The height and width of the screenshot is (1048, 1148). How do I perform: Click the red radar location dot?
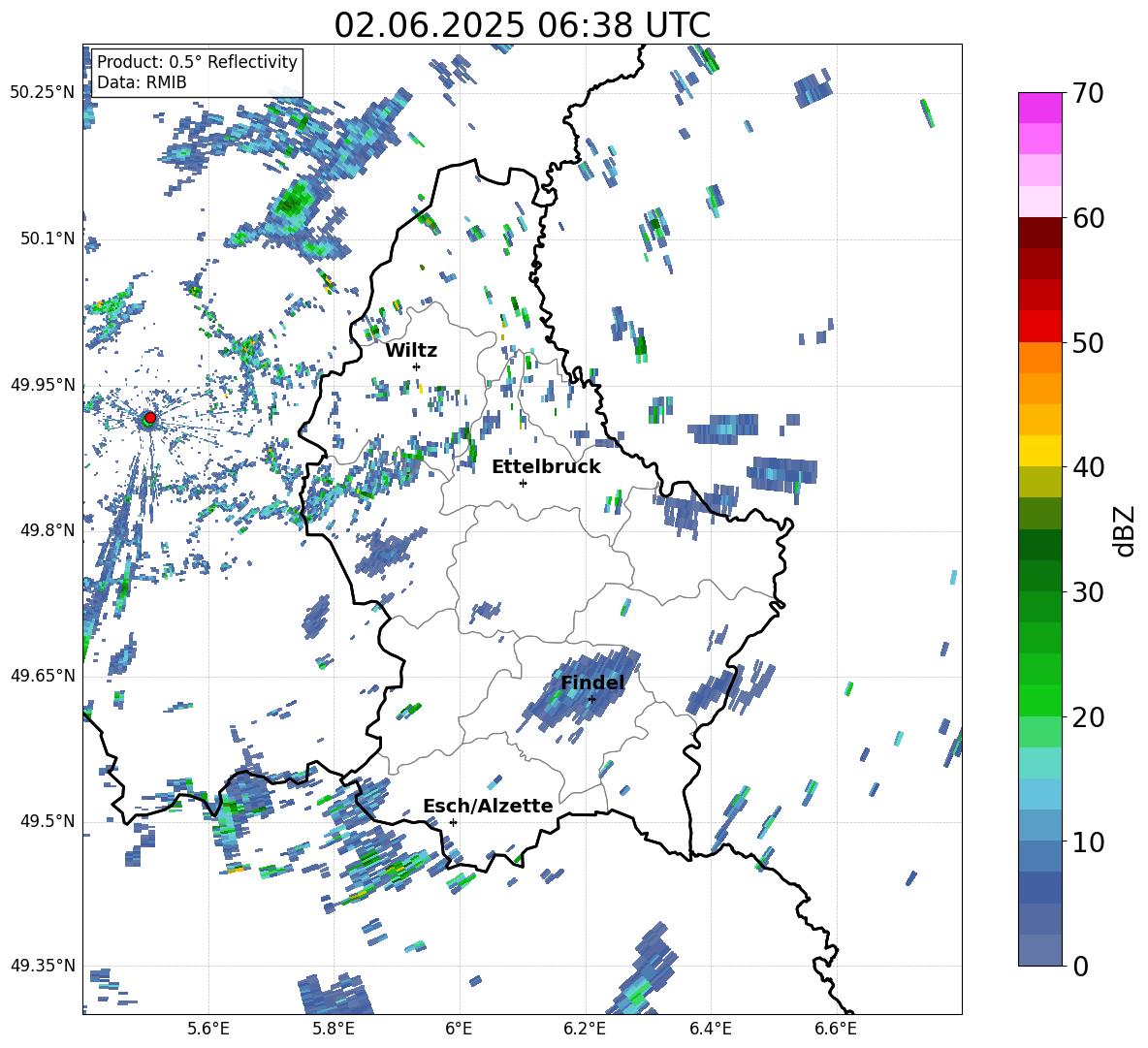pos(150,418)
